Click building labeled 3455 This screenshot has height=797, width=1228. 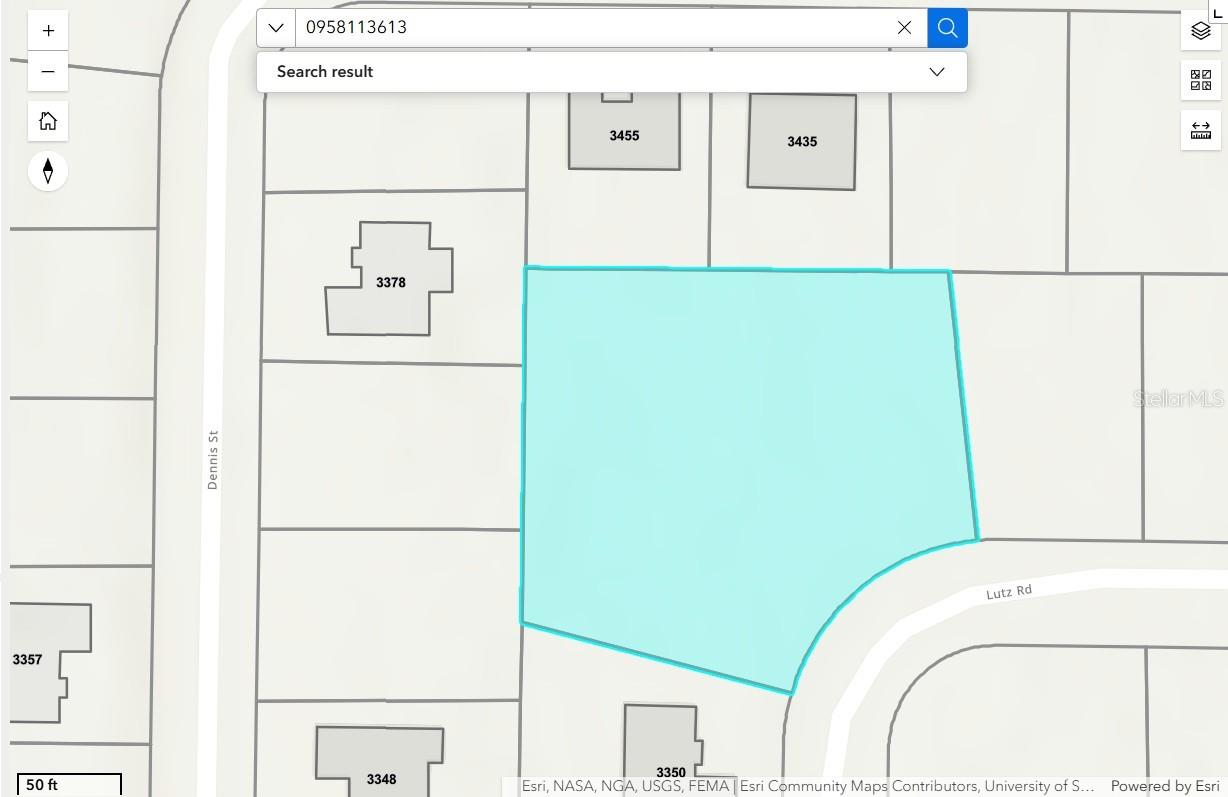(624, 130)
